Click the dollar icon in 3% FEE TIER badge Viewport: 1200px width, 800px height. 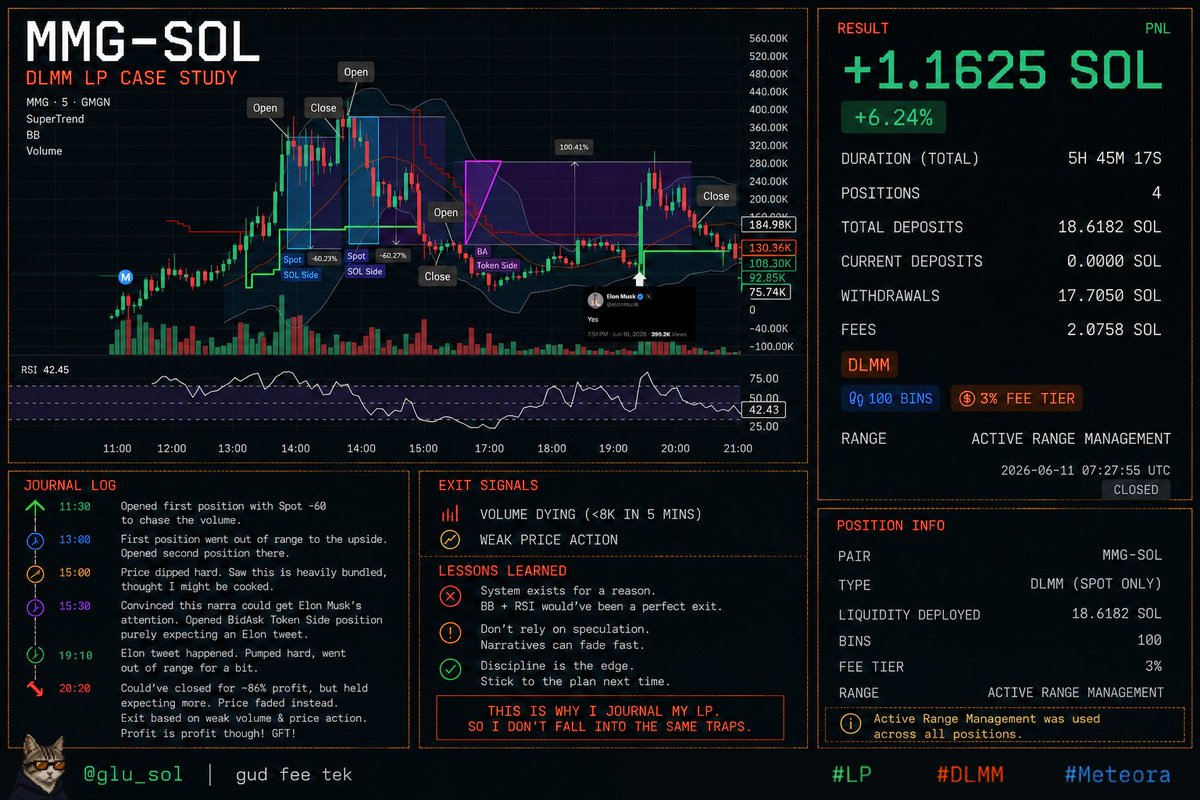click(968, 398)
